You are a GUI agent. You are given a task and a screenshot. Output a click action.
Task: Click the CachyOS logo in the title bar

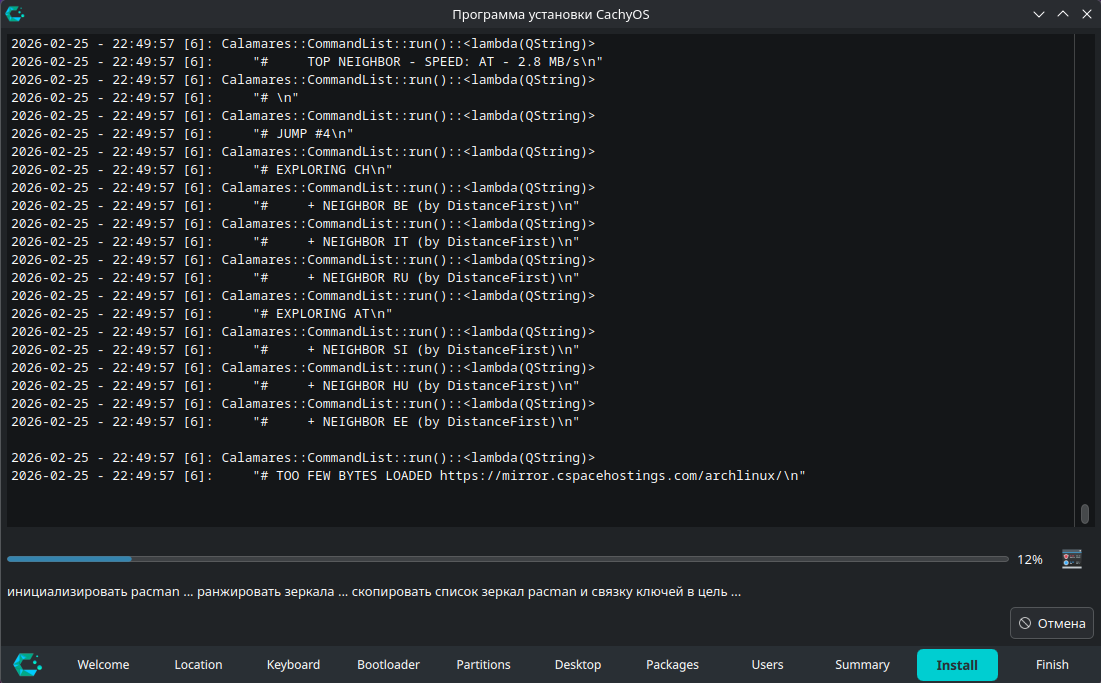pyautogui.click(x=15, y=13)
